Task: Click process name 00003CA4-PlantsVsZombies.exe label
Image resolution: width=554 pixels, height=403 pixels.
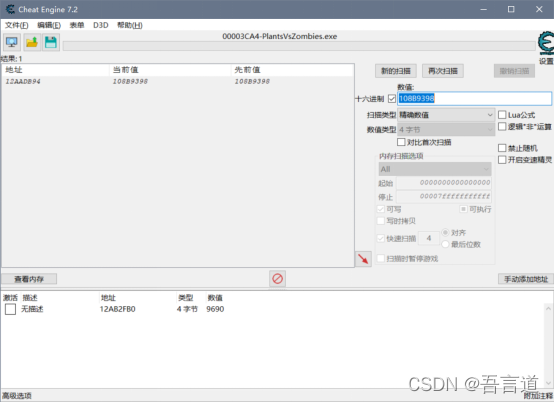Action: click(279, 36)
